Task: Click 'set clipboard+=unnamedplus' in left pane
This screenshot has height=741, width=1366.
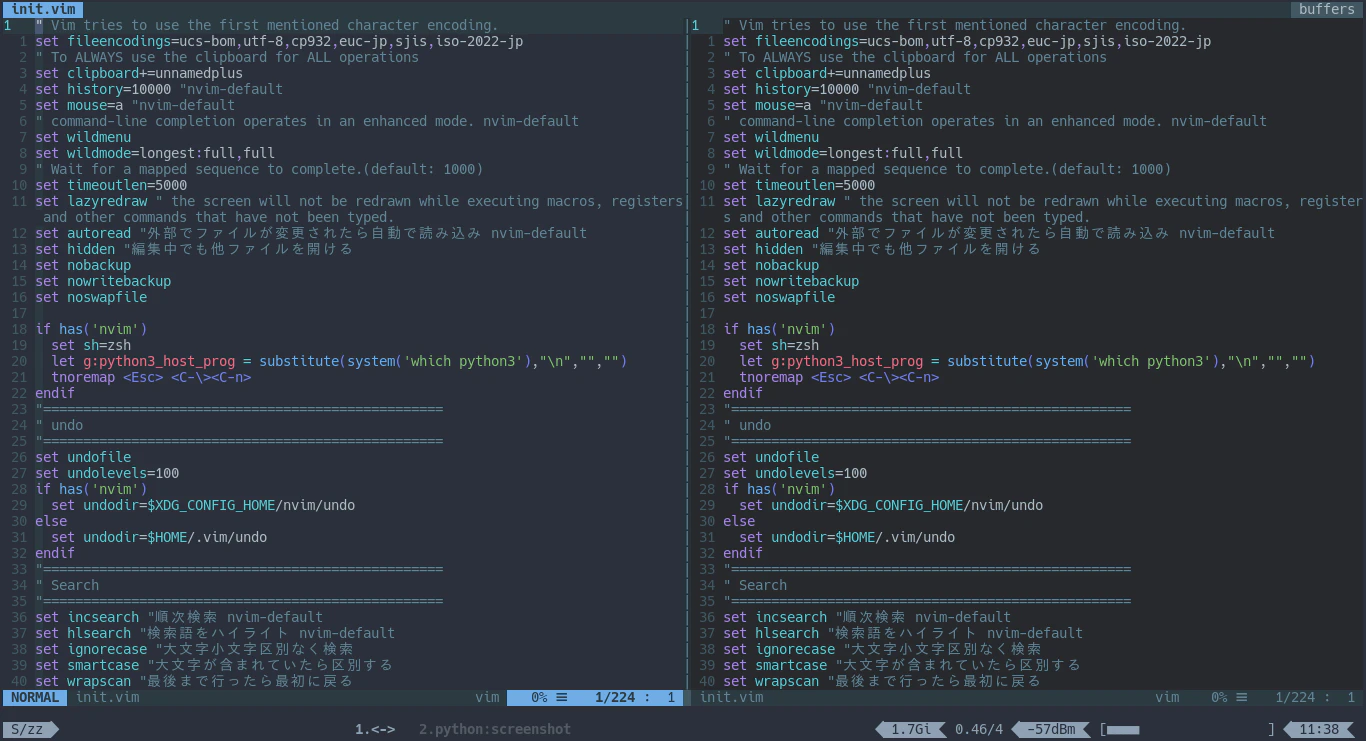Action: click(139, 73)
